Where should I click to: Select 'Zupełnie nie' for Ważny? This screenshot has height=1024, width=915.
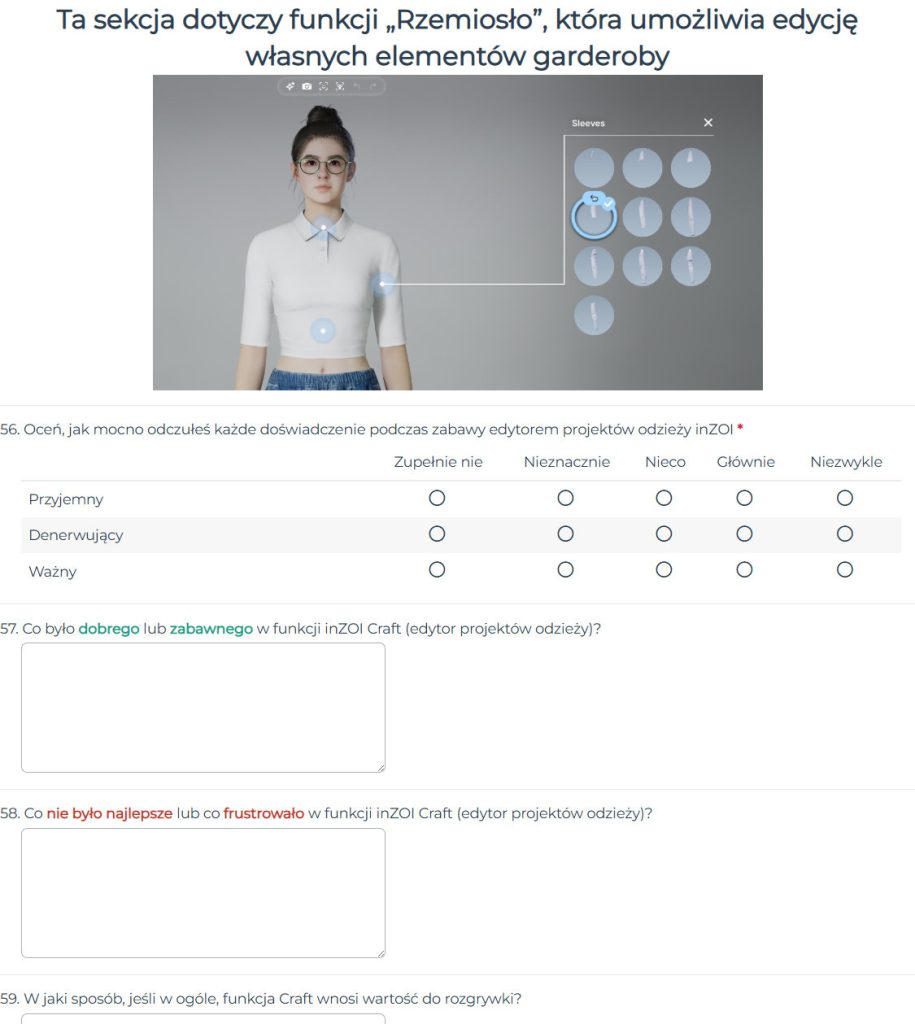pyautogui.click(x=437, y=570)
